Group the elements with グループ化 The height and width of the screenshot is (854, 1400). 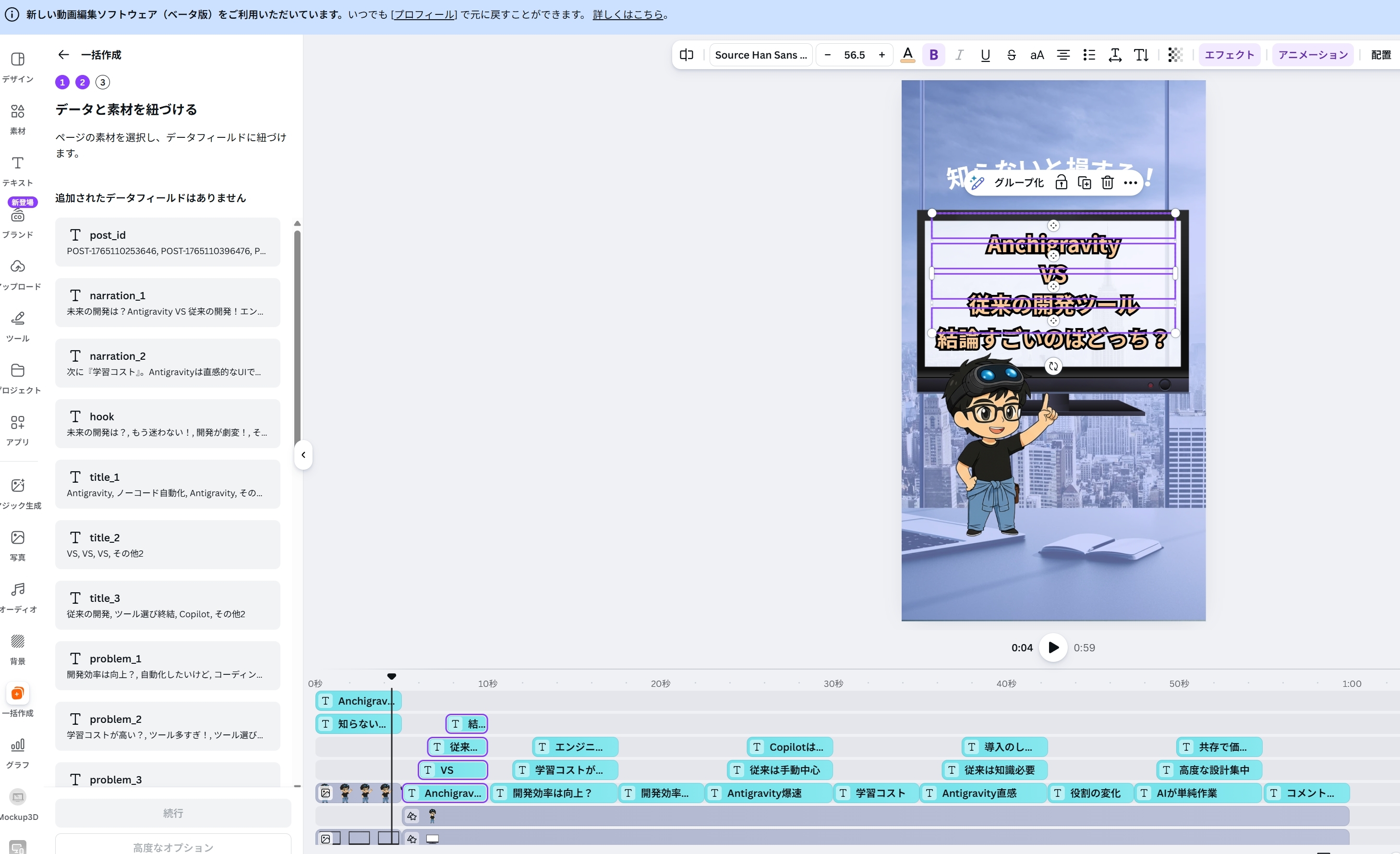click(1018, 183)
